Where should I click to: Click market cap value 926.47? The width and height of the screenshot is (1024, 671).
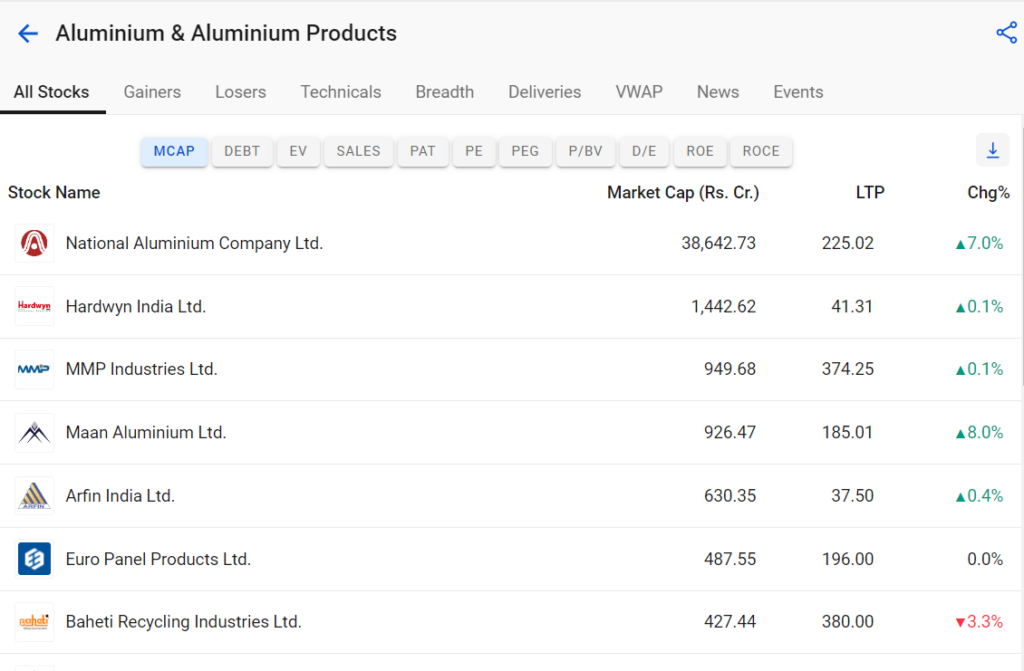click(729, 433)
